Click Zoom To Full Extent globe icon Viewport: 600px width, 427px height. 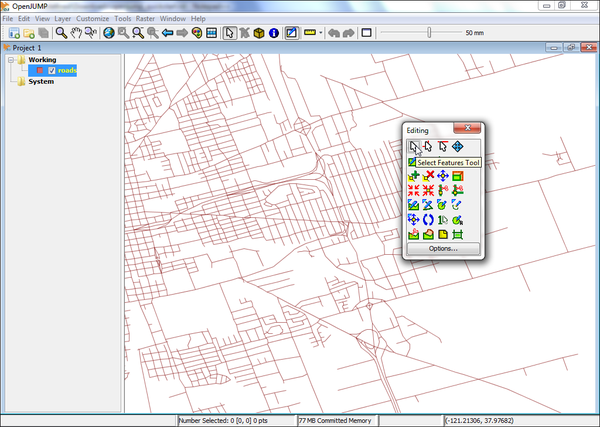point(108,32)
